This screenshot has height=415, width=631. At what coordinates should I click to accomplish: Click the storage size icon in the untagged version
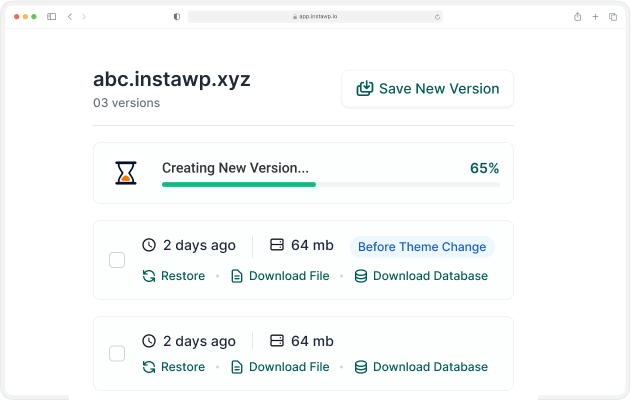277,341
